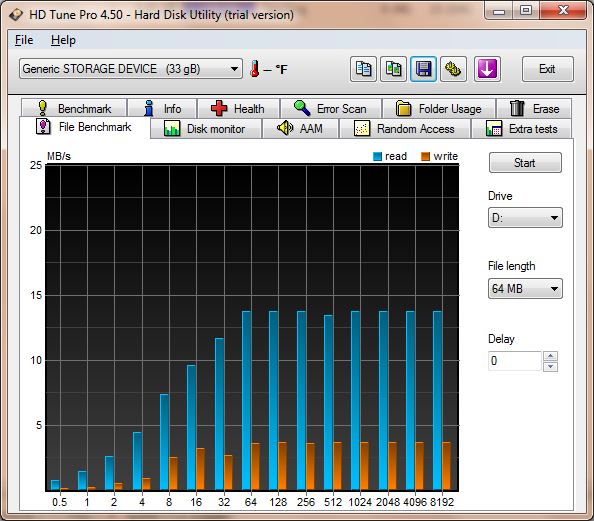Click the Delay value input field

pyautogui.click(x=514, y=361)
